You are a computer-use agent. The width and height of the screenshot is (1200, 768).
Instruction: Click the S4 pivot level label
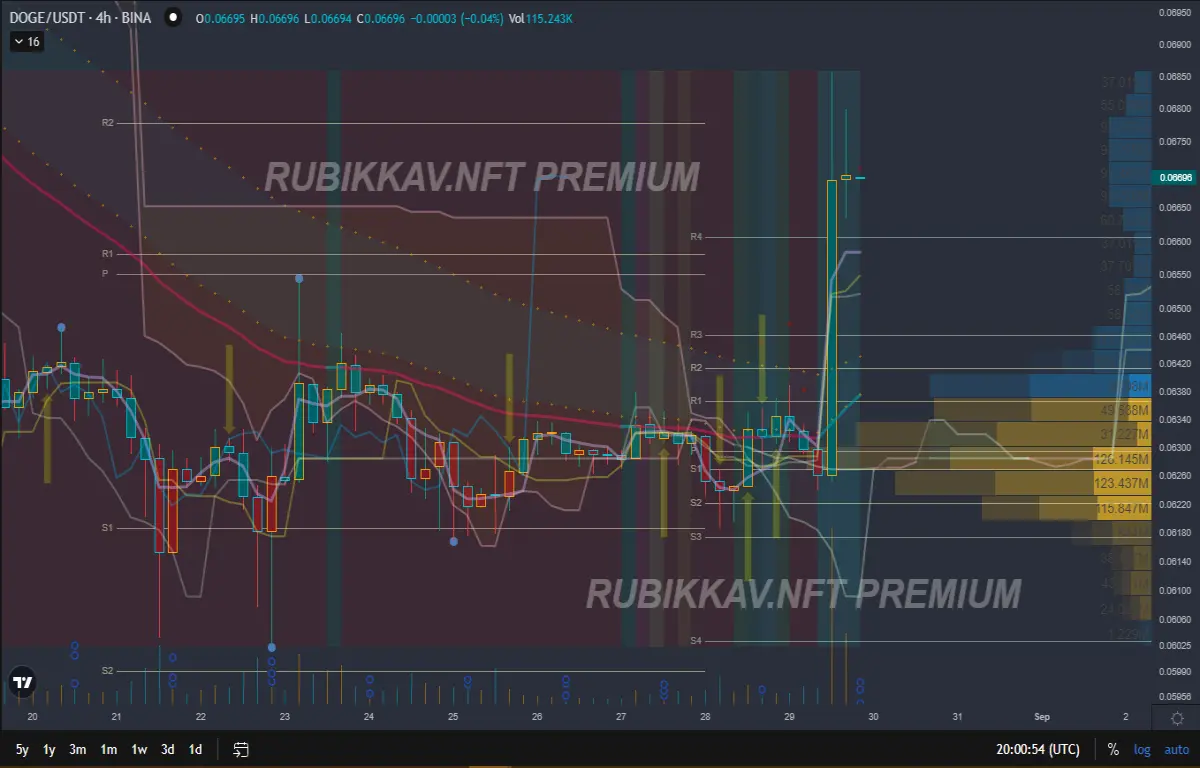697,640
